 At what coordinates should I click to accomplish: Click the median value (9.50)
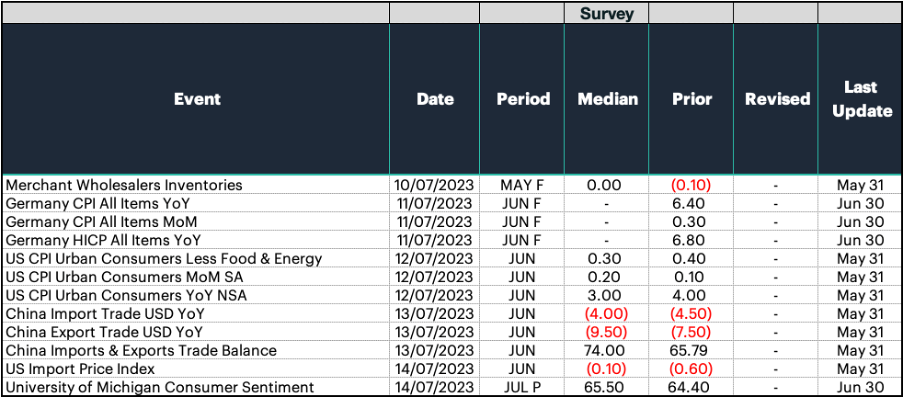(607, 332)
